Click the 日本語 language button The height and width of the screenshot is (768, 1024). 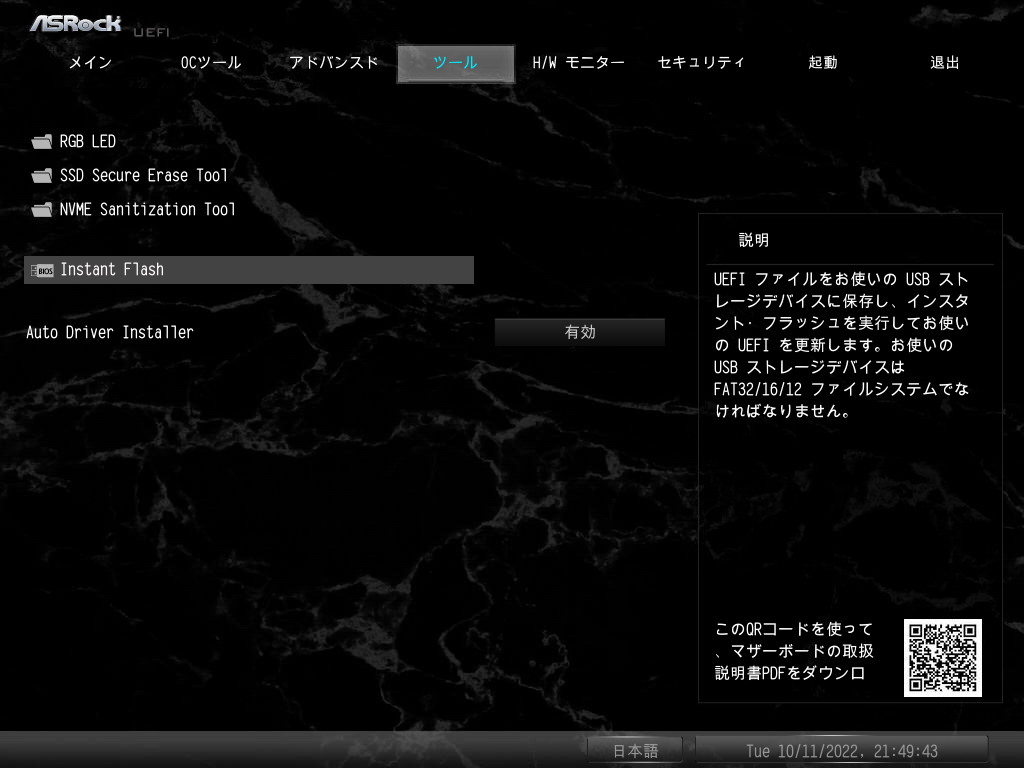click(635, 751)
